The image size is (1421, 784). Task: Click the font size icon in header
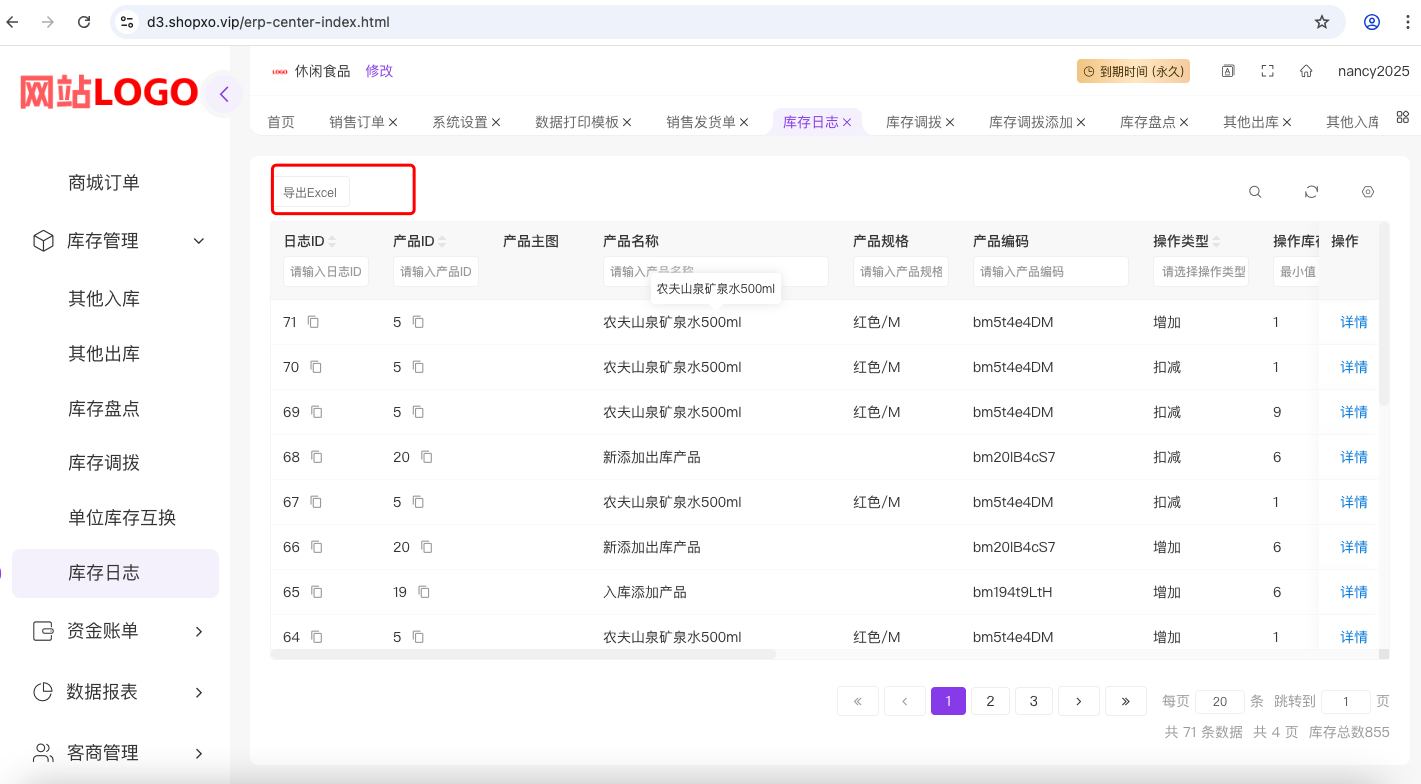click(1228, 71)
